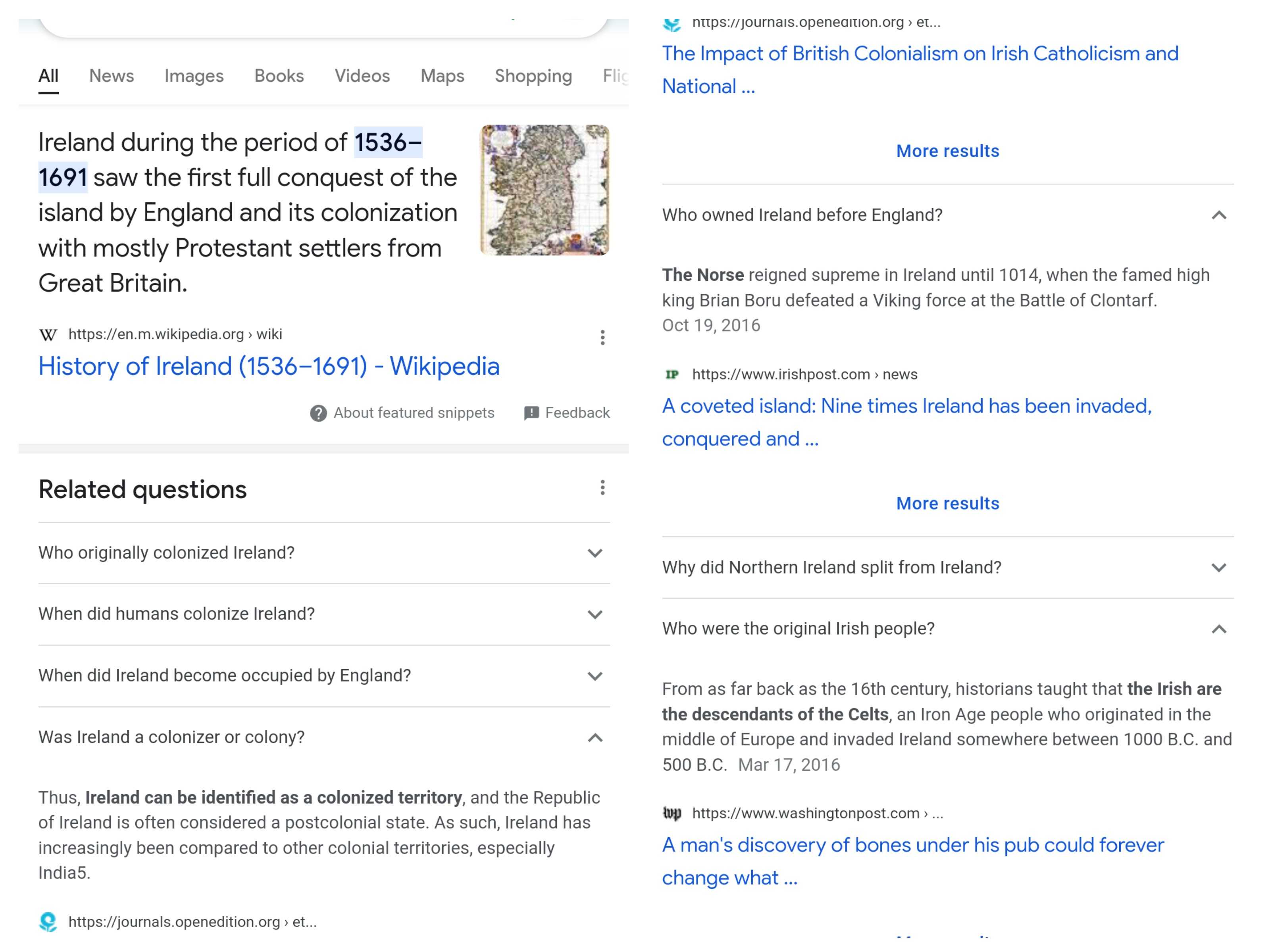Click the OpenEdition favicon at bottom left
This screenshot has width=1268, height=952.
(x=48, y=921)
